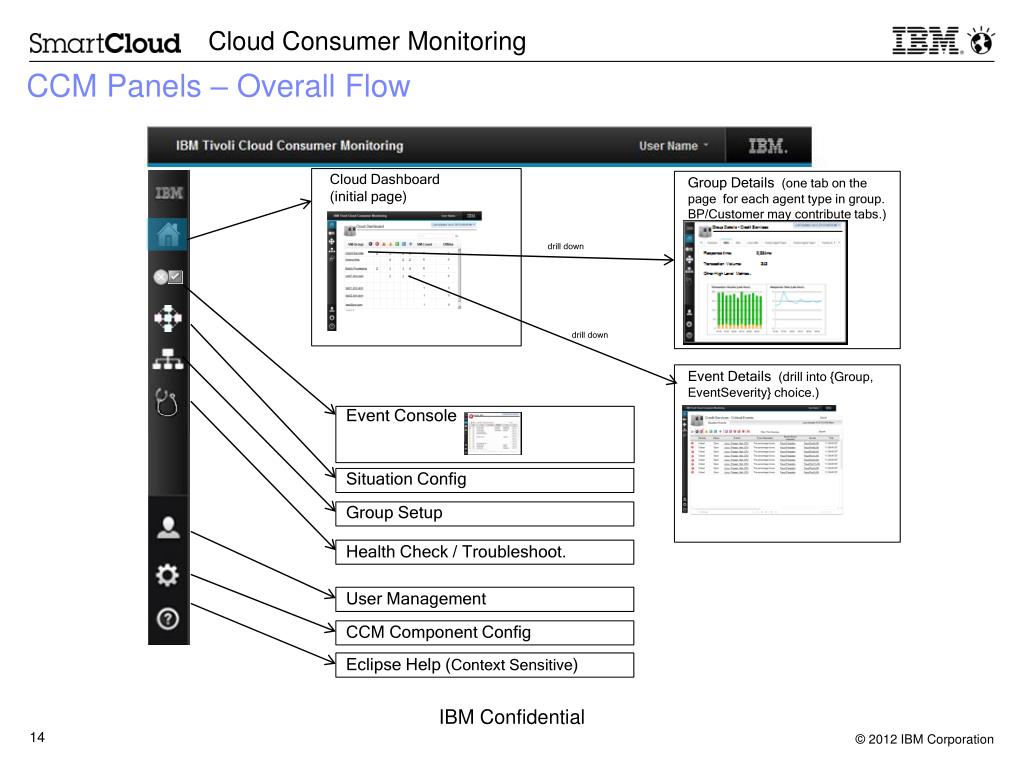The image size is (1024, 768).
Task: Open the Event Console sidebar icon
Action: tap(168, 277)
